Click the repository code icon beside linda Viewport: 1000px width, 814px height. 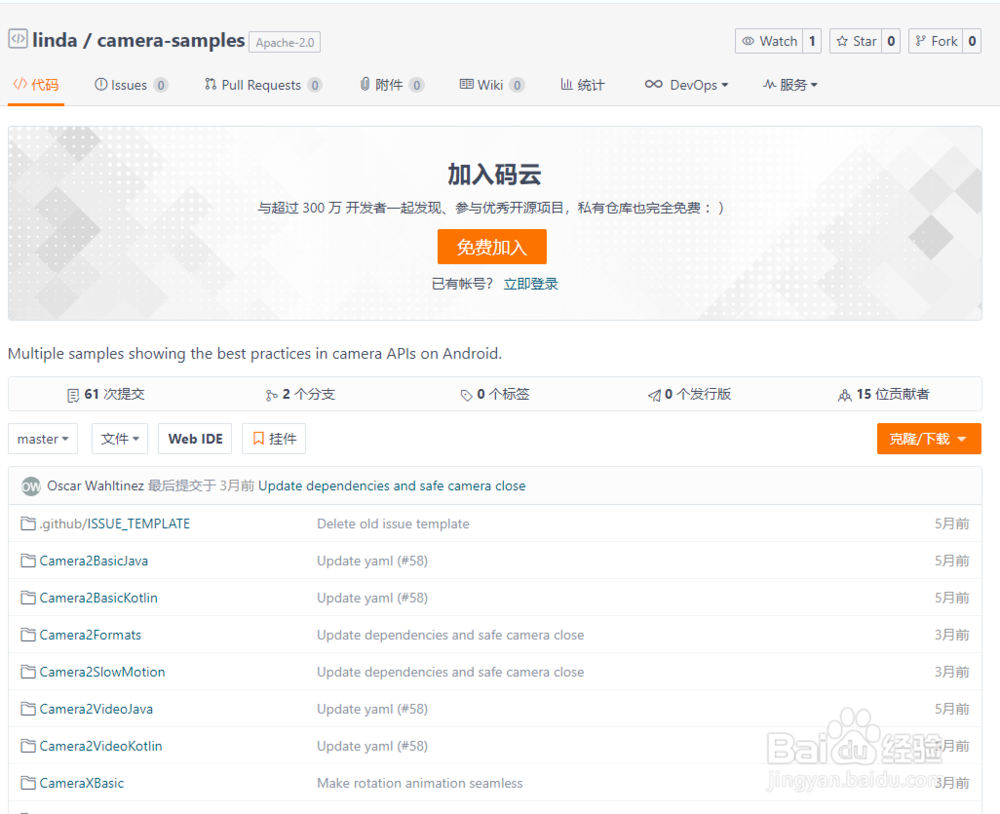pos(18,39)
